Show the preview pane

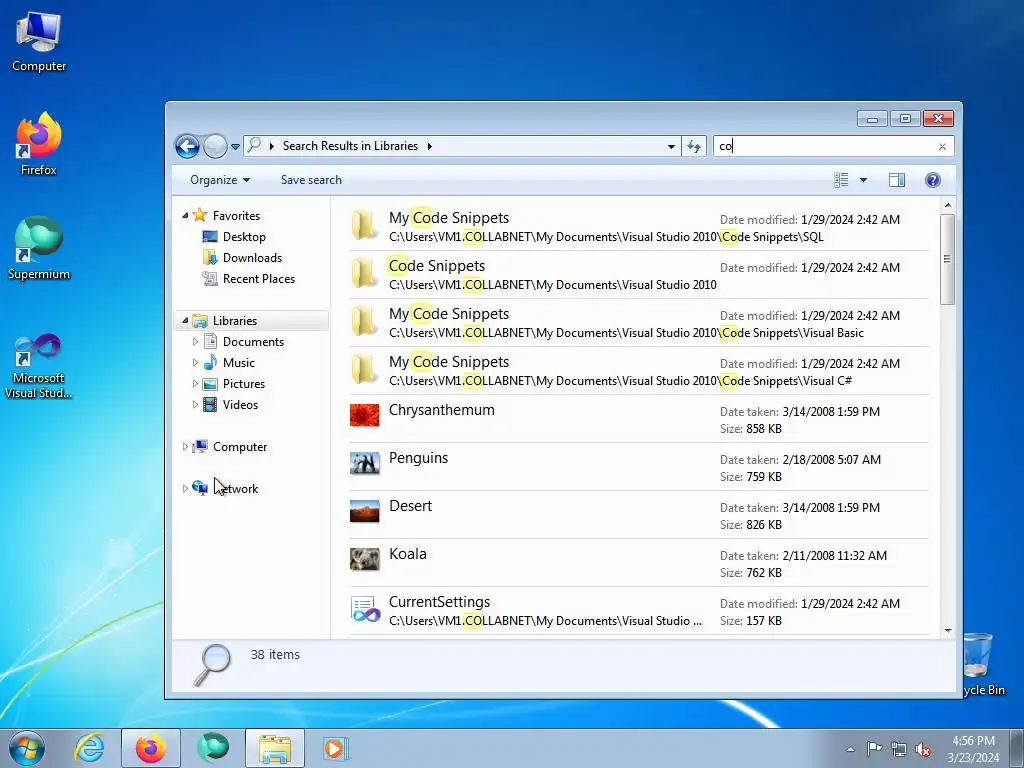click(x=897, y=180)
